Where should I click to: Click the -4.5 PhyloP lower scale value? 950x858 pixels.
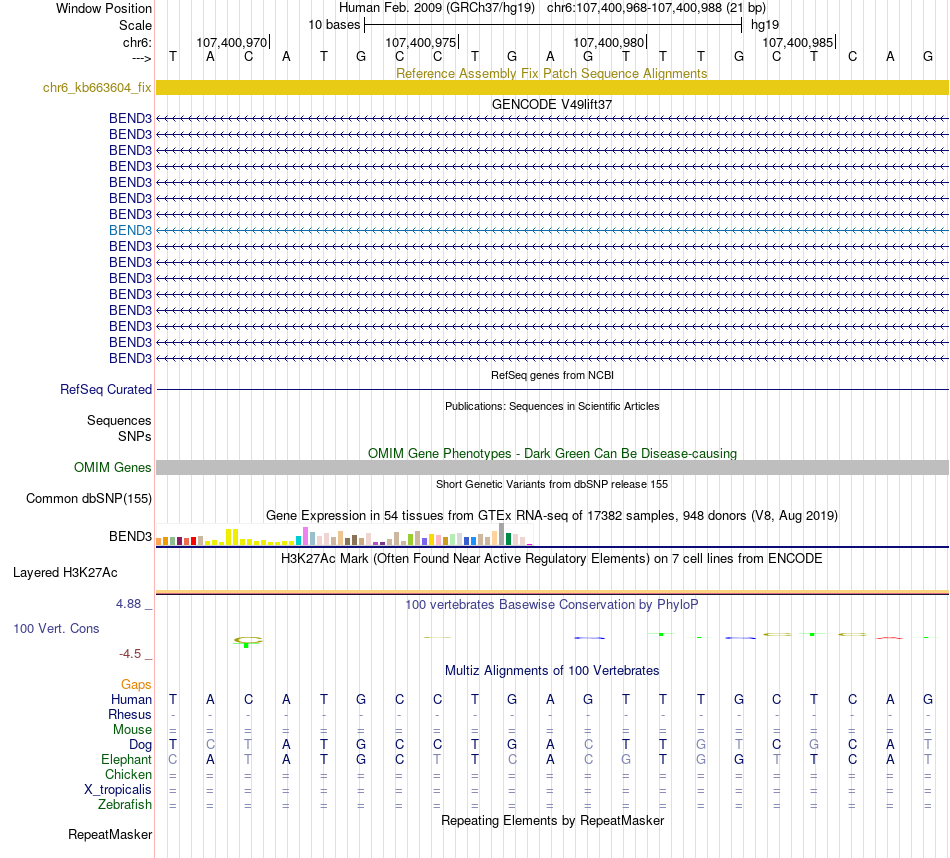(130, 654)
